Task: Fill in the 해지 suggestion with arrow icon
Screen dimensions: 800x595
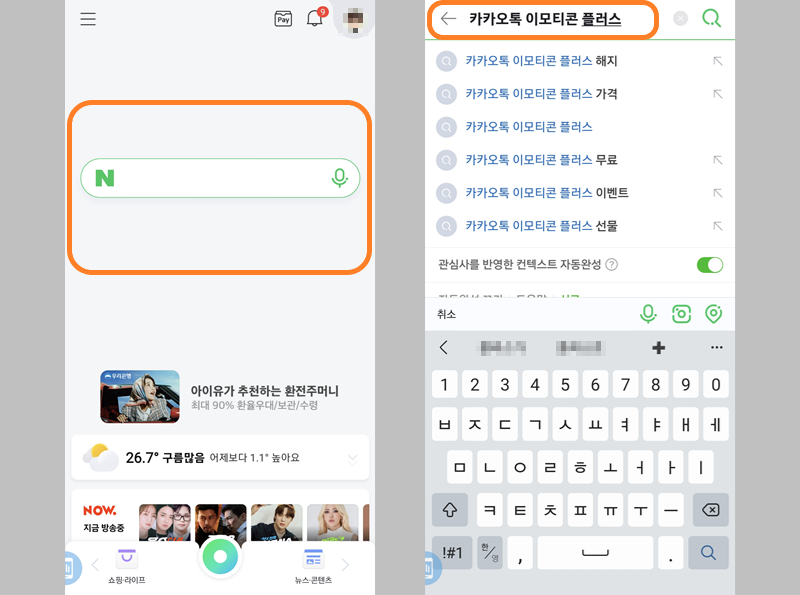Action: coord(717,61)
